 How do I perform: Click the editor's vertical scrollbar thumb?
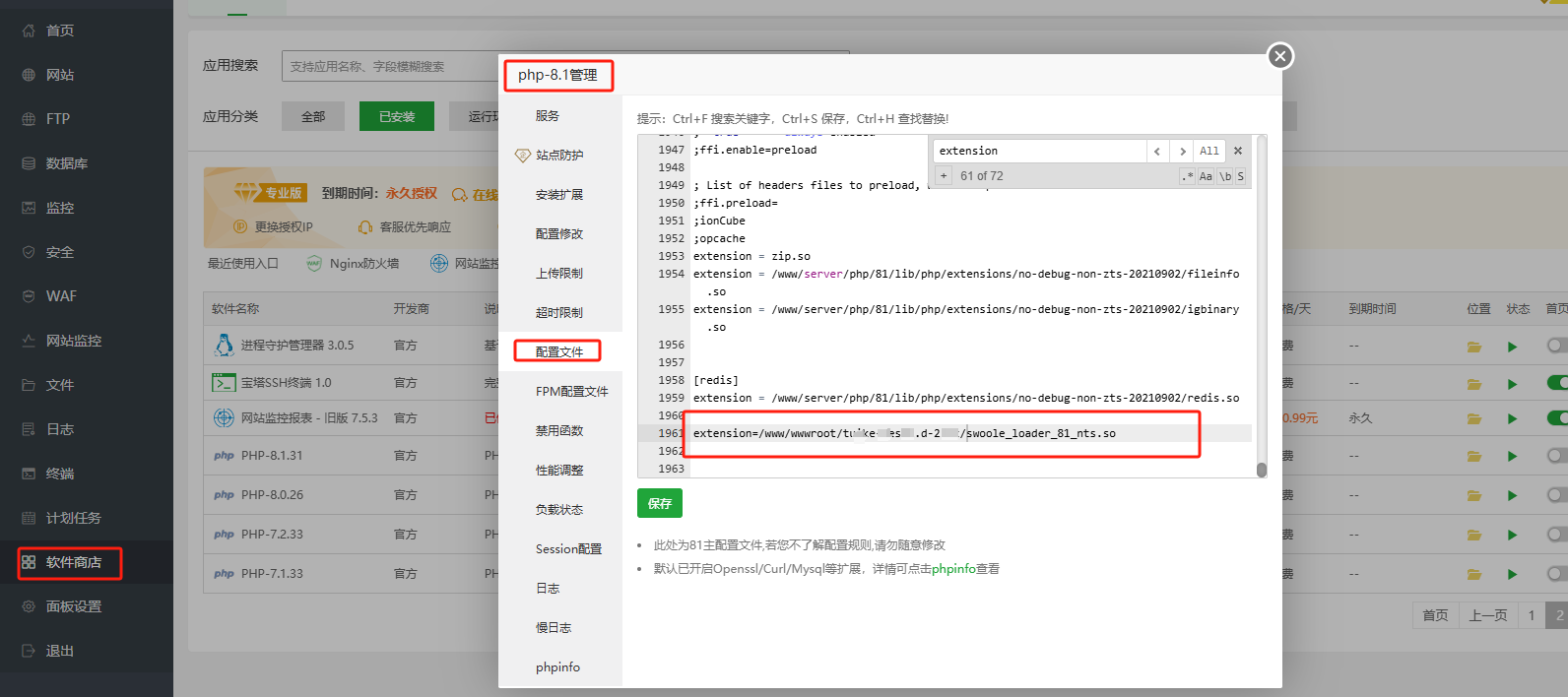pyautogui.click(x=1262, y=470)
